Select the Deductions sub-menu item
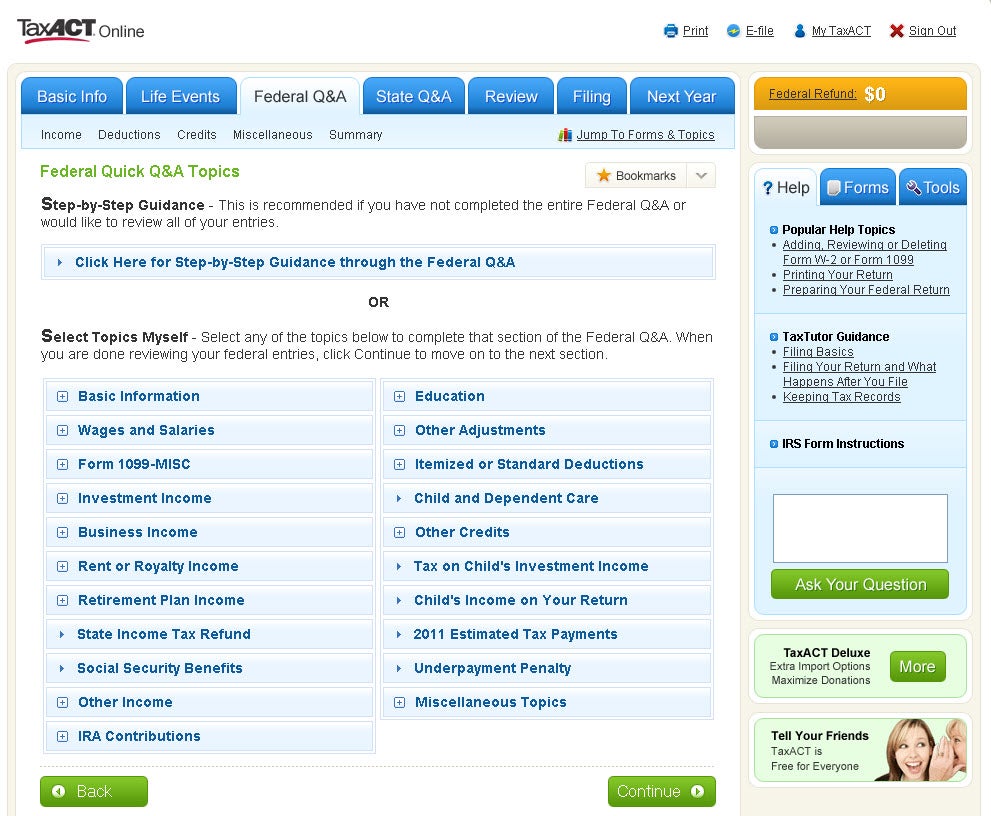This screenshot has width=991, height=816. 129,135
